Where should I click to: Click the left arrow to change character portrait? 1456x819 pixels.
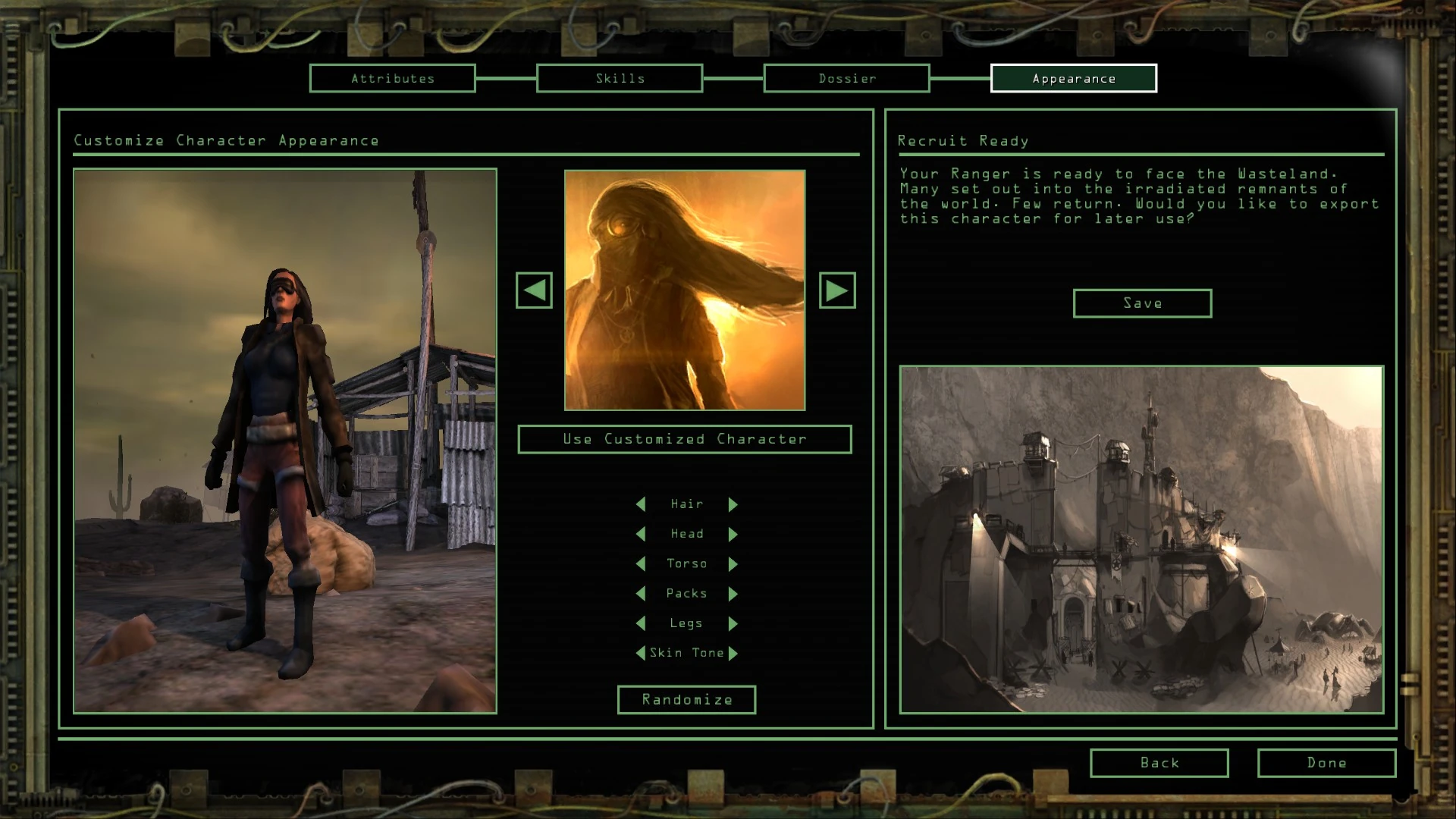coord(533,290)
